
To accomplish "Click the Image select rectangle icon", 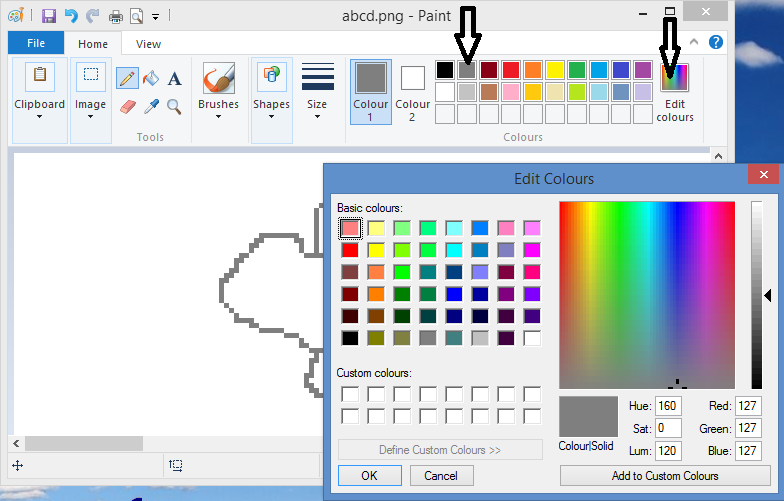I will tap(90, 76).
